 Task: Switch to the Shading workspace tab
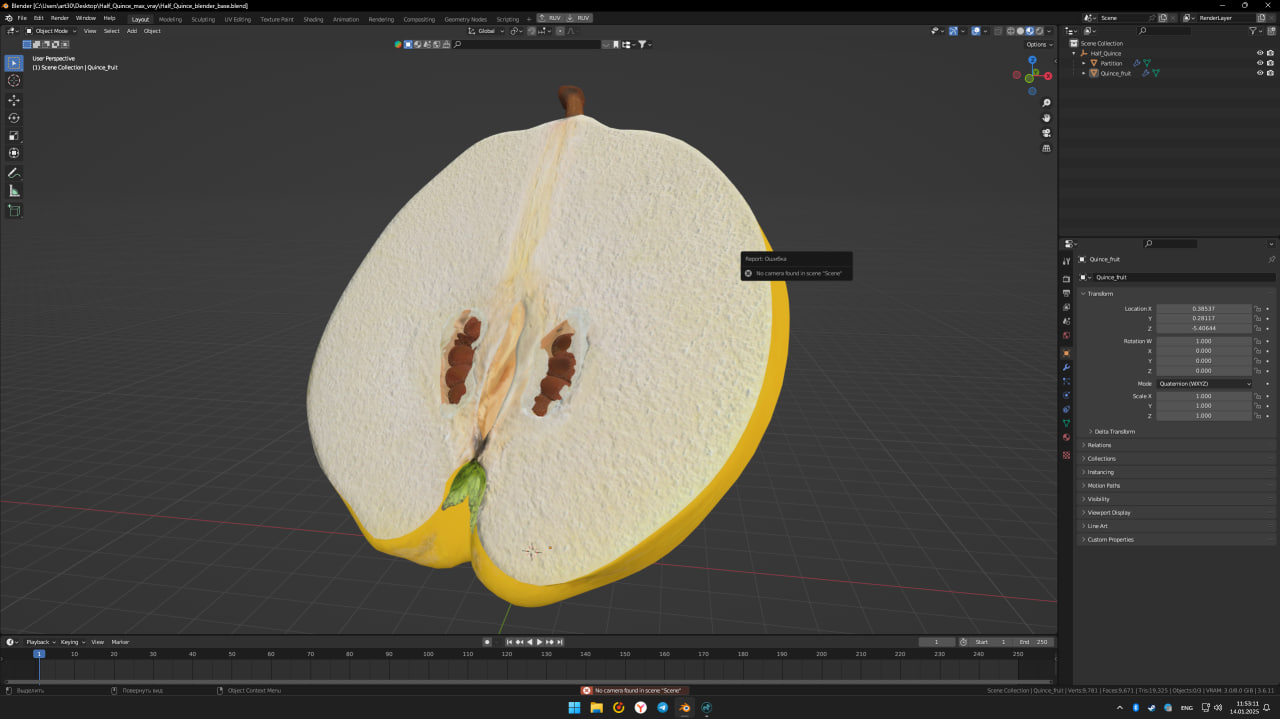313,19
